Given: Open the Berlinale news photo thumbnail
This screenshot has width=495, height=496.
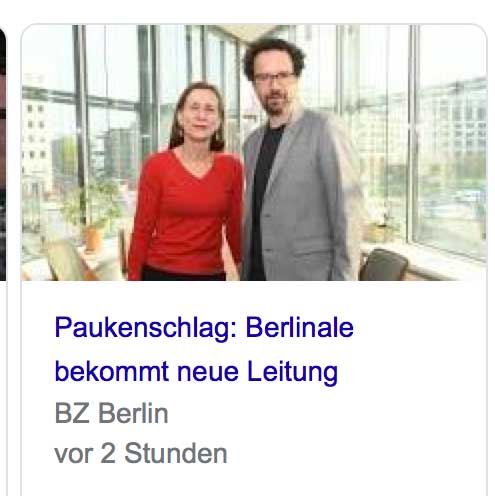Looking at the screenshot, I should (254, 152).
